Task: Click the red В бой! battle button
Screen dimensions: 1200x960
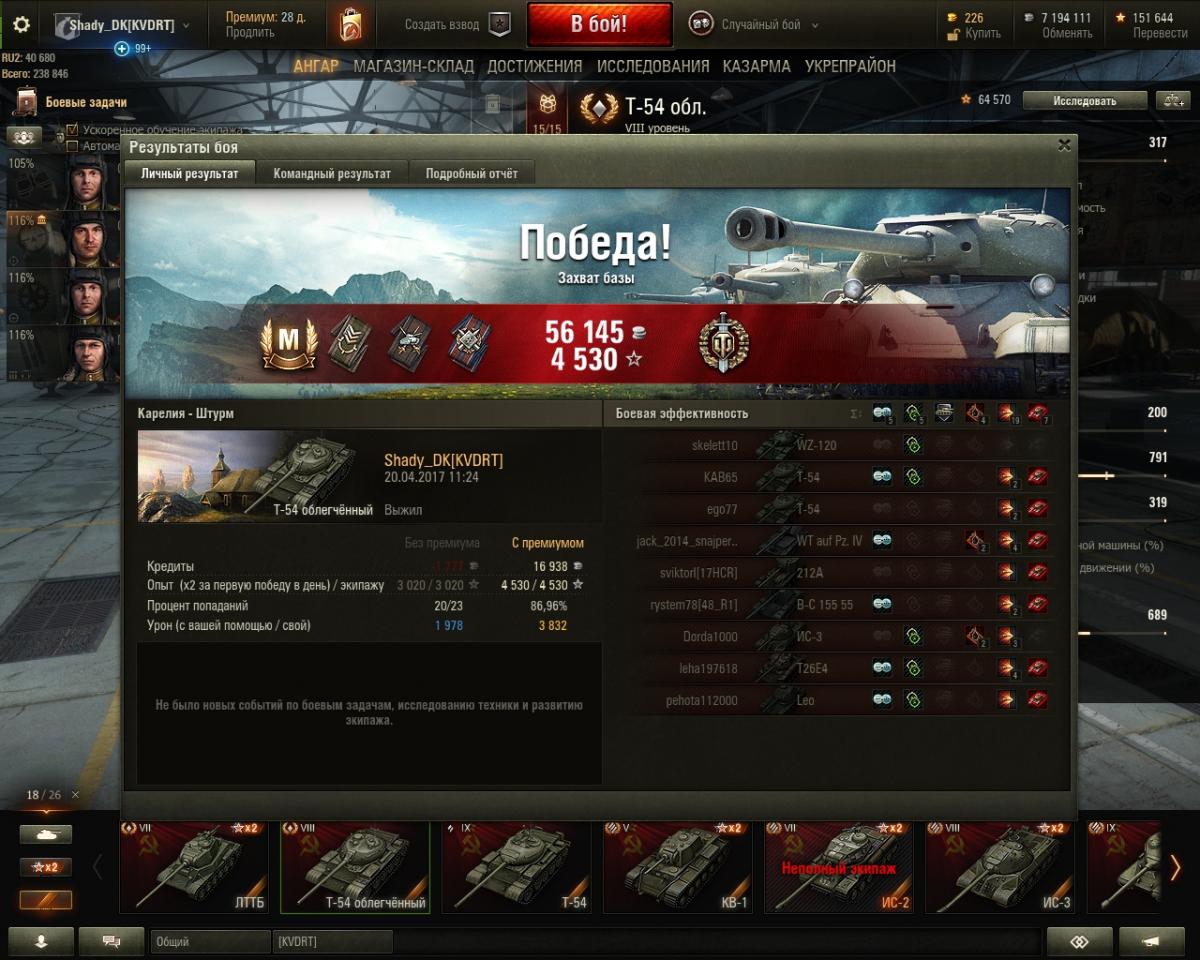Action: click(599, 25)
